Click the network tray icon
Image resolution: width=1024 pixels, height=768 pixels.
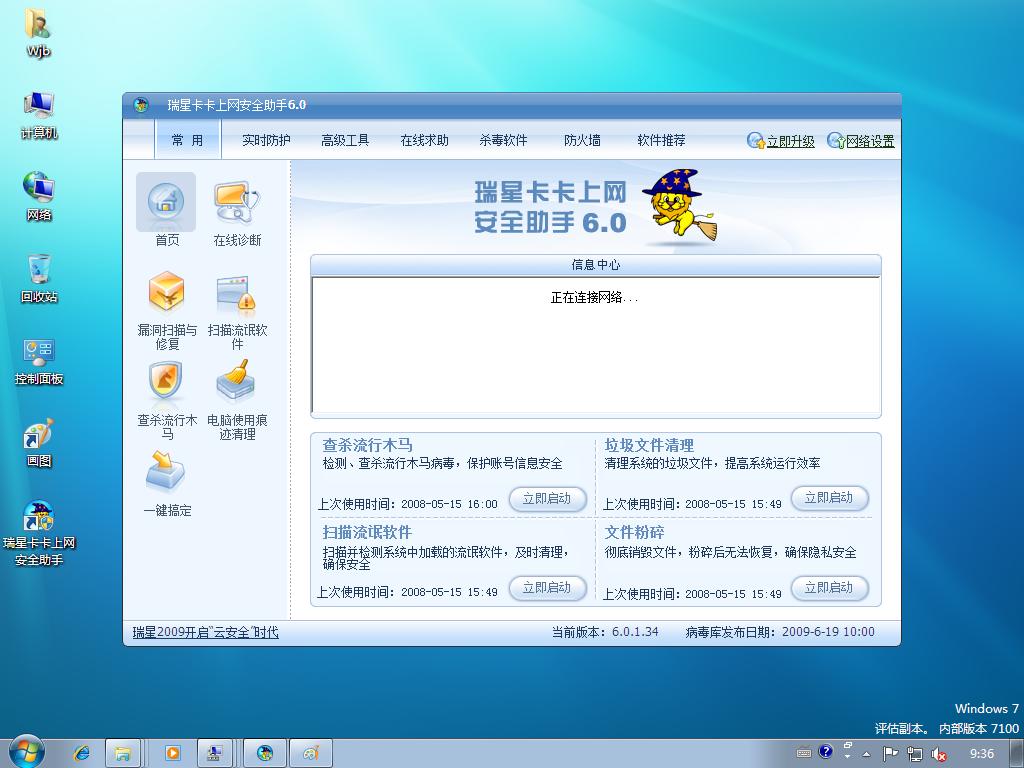tap(914, 754)
